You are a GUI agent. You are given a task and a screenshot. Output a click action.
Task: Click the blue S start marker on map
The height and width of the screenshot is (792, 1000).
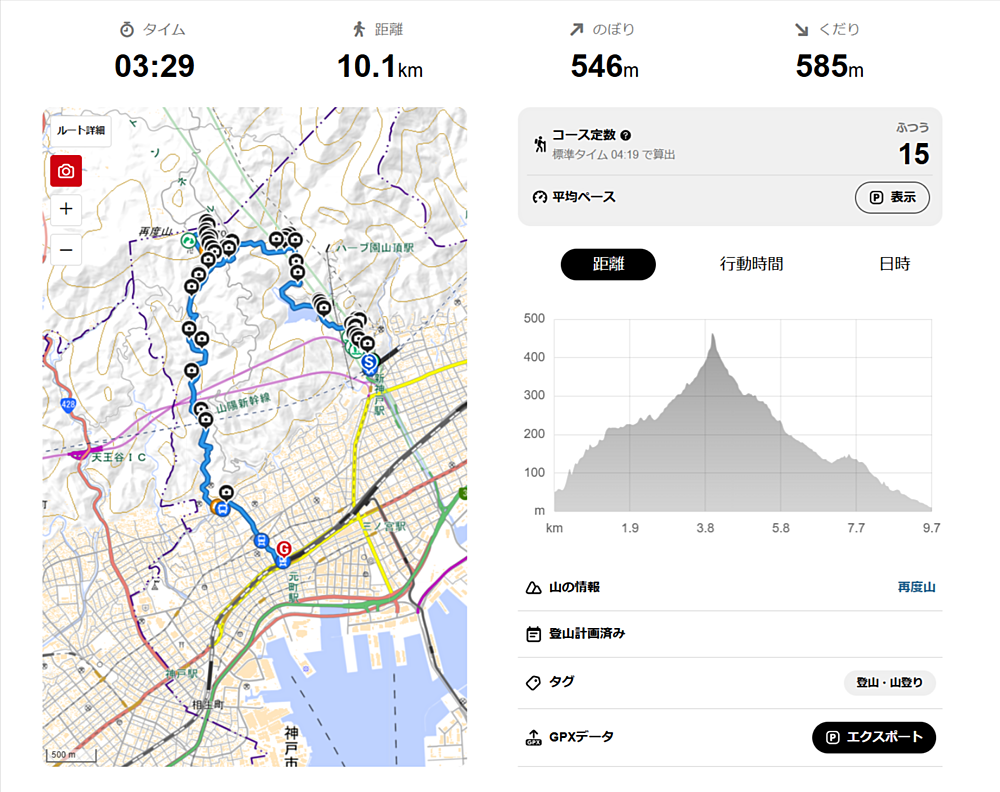(x=369, y=363)
